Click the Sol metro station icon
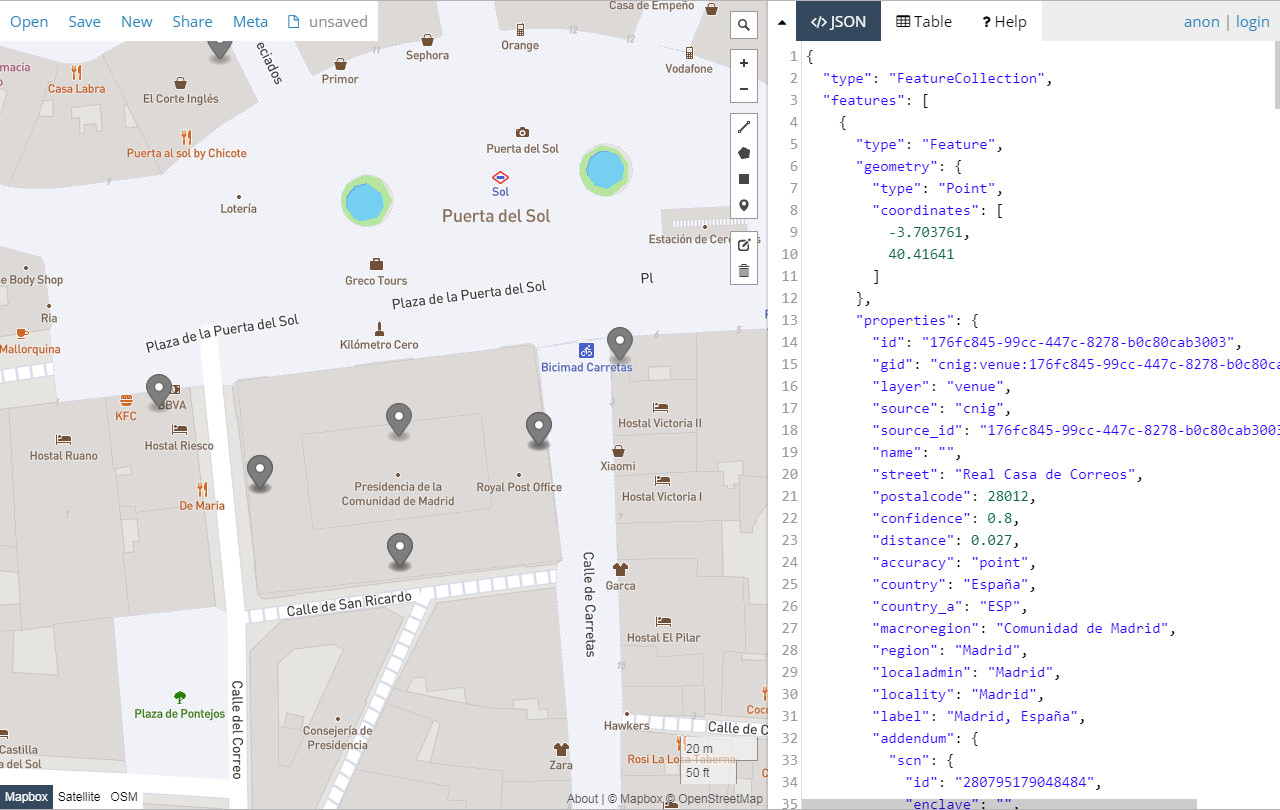 [x=501, y=177]
